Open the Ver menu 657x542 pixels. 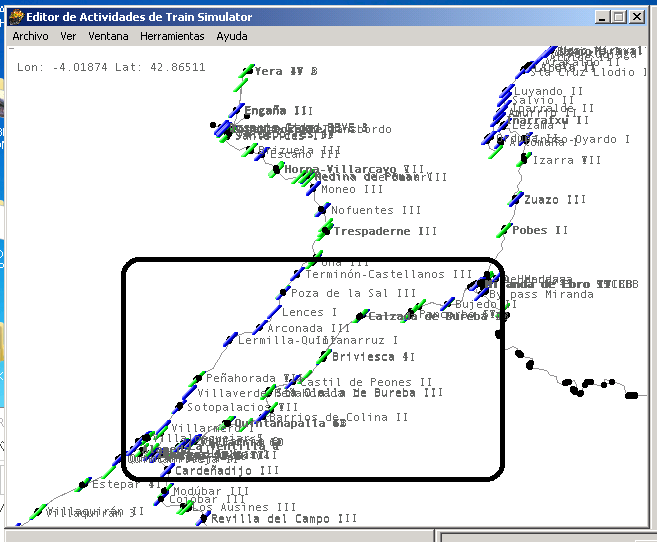pos(68,36)
